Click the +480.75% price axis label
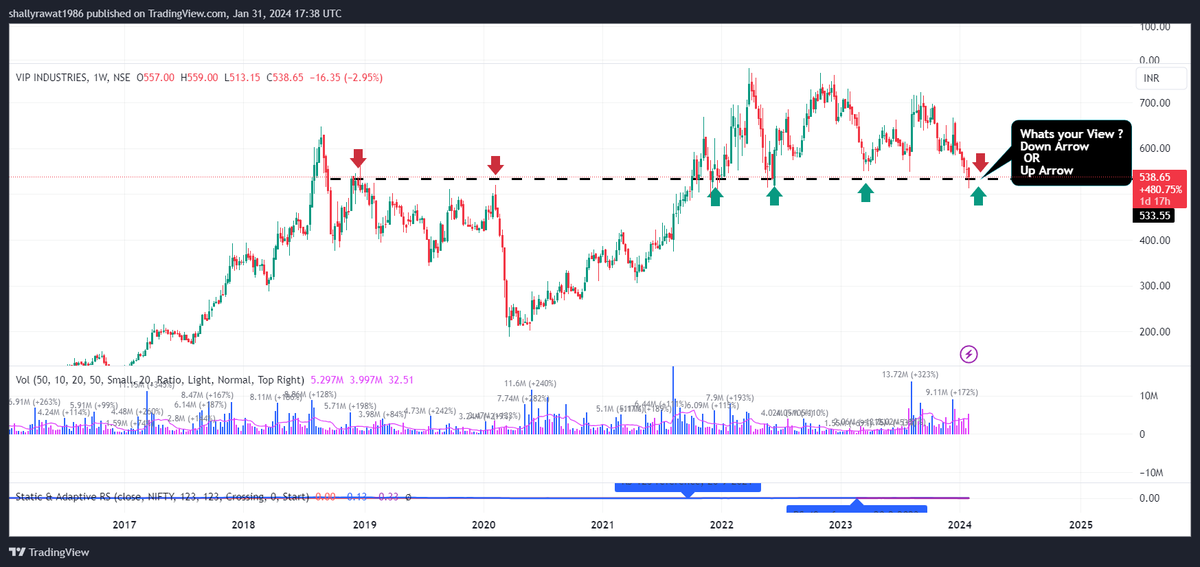The width and height of the screenshot is (1200, 567). pos(1161,189)
